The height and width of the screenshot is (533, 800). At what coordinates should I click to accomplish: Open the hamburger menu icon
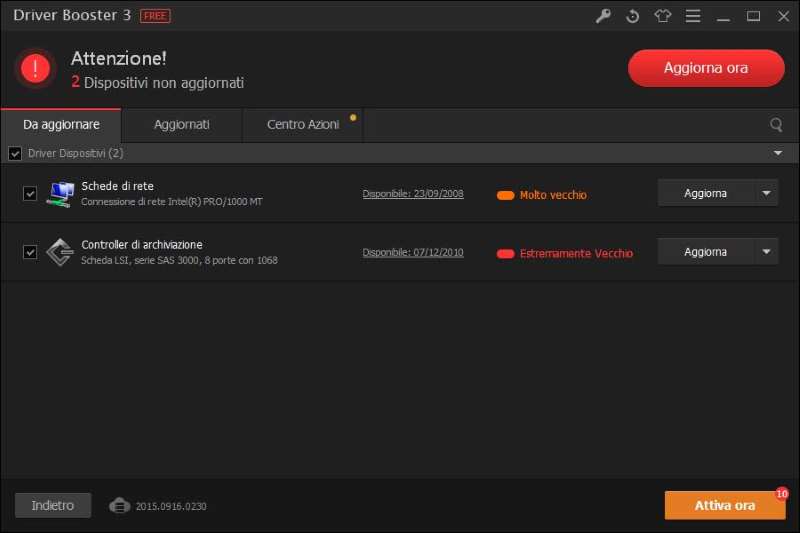692,16
